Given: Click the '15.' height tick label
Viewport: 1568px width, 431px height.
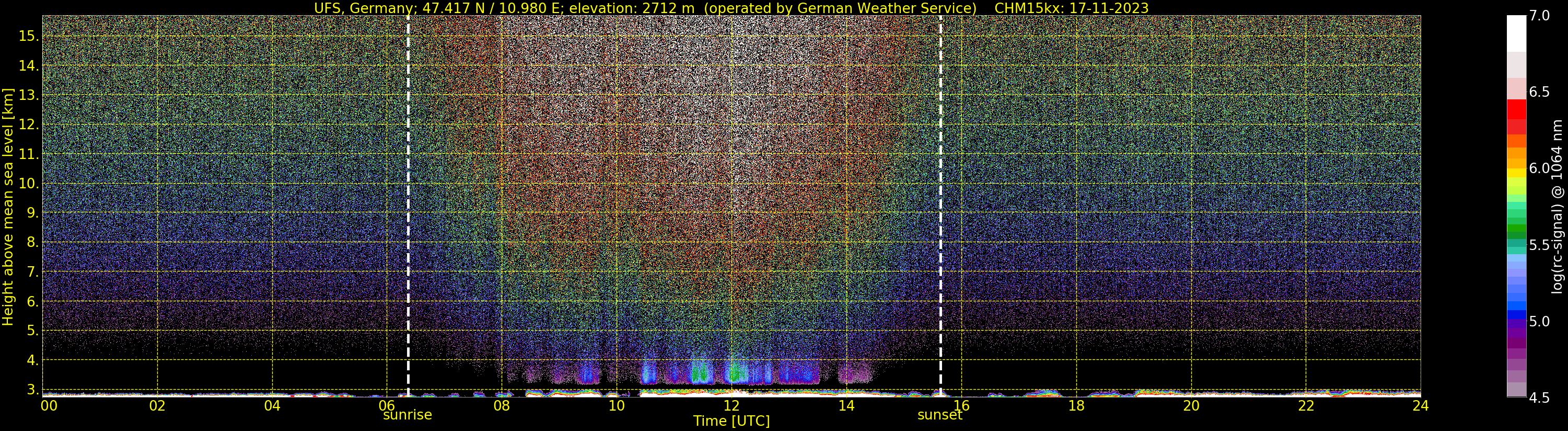Looking at the screenshot, I should point(29,37).
